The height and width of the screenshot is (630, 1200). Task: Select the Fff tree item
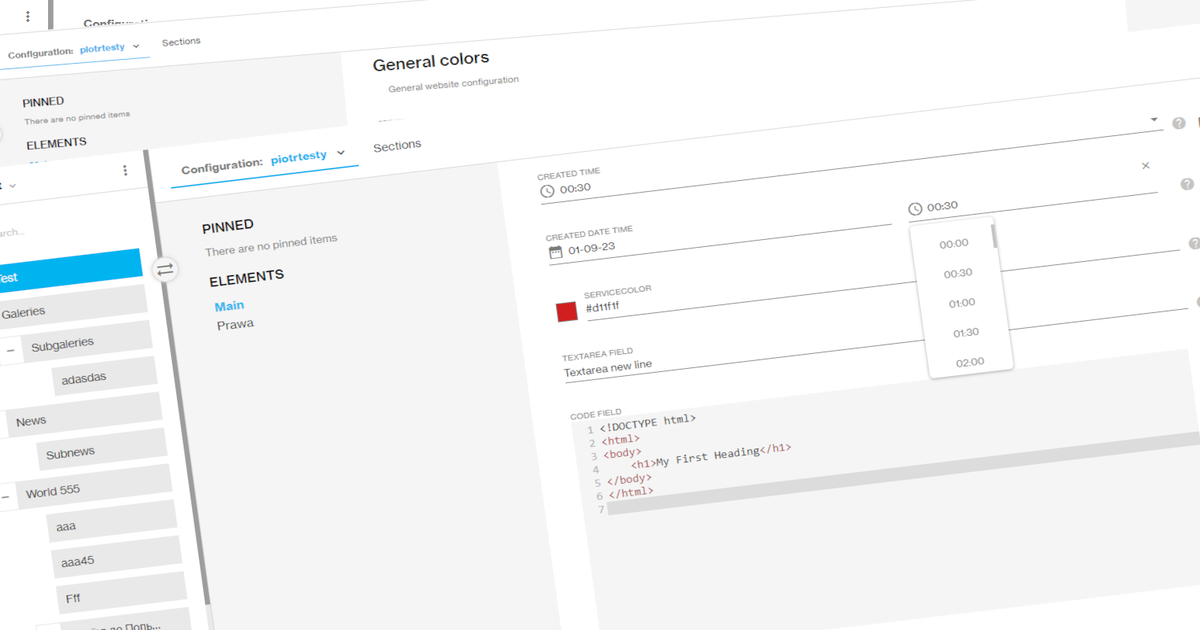pos(121,594)
